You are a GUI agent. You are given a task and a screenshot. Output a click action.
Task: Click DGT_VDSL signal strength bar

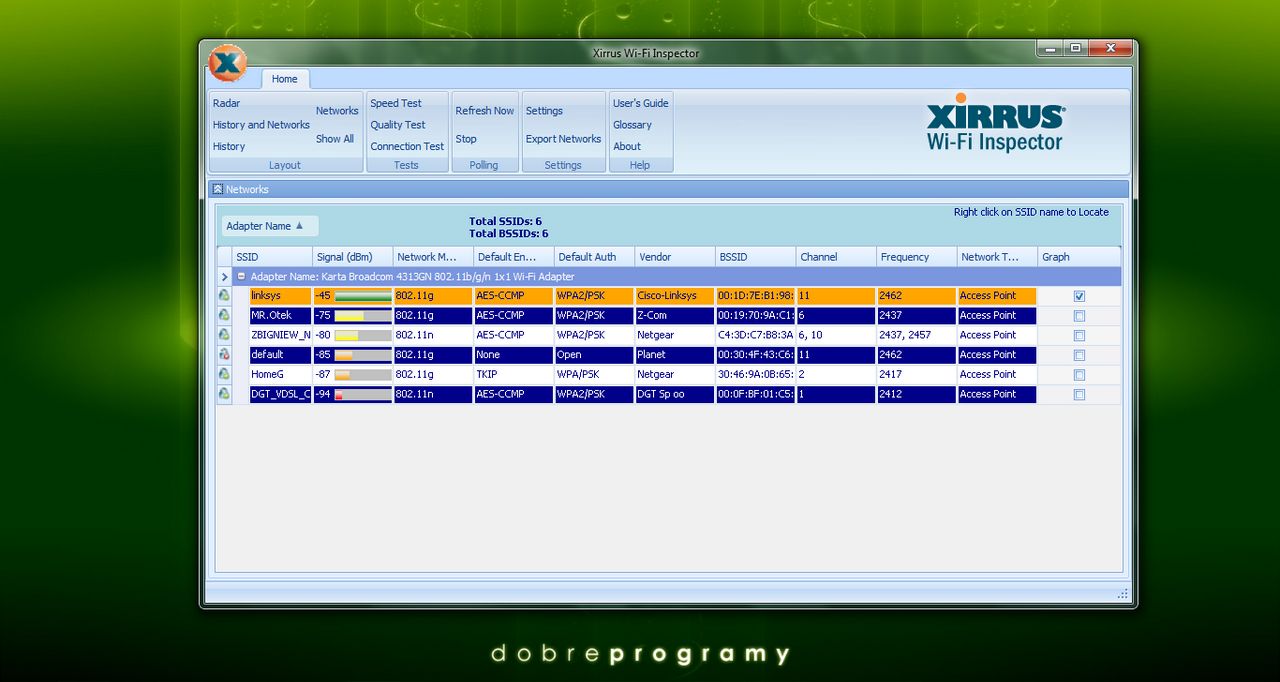(363, 395)
